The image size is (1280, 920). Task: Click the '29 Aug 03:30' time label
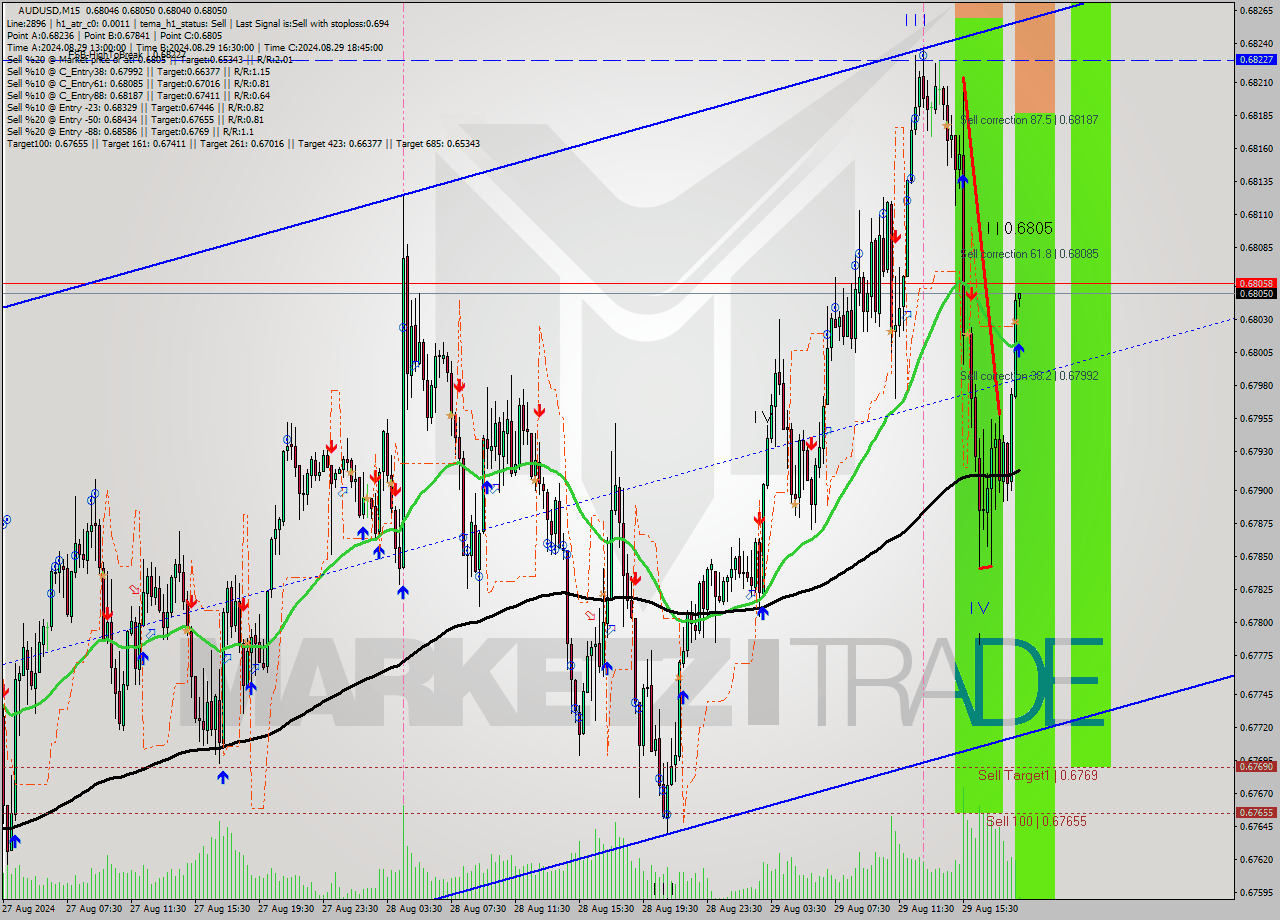coord(798,909)
